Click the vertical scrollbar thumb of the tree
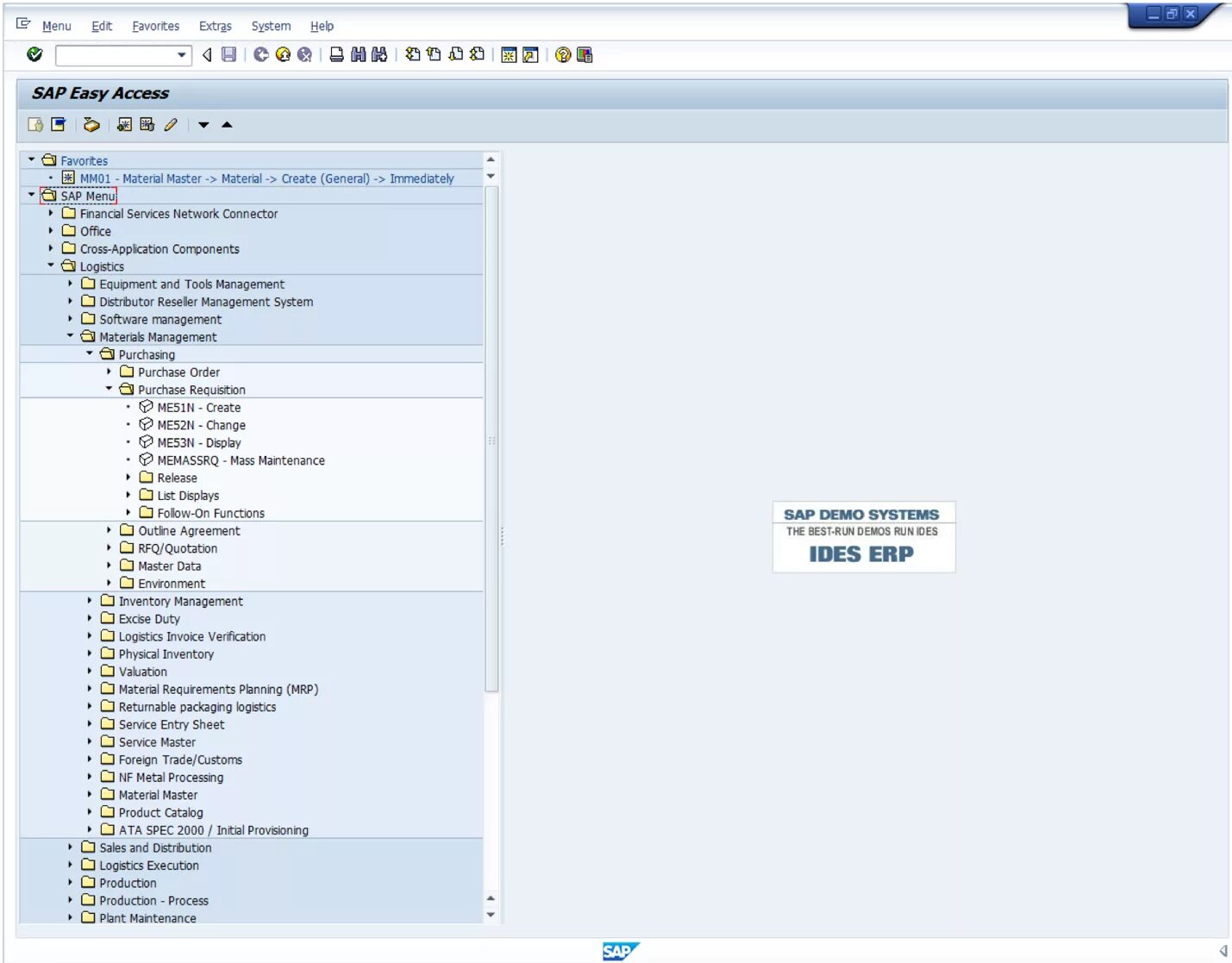Screen dimensions: 1232x963 click(491, 440)
